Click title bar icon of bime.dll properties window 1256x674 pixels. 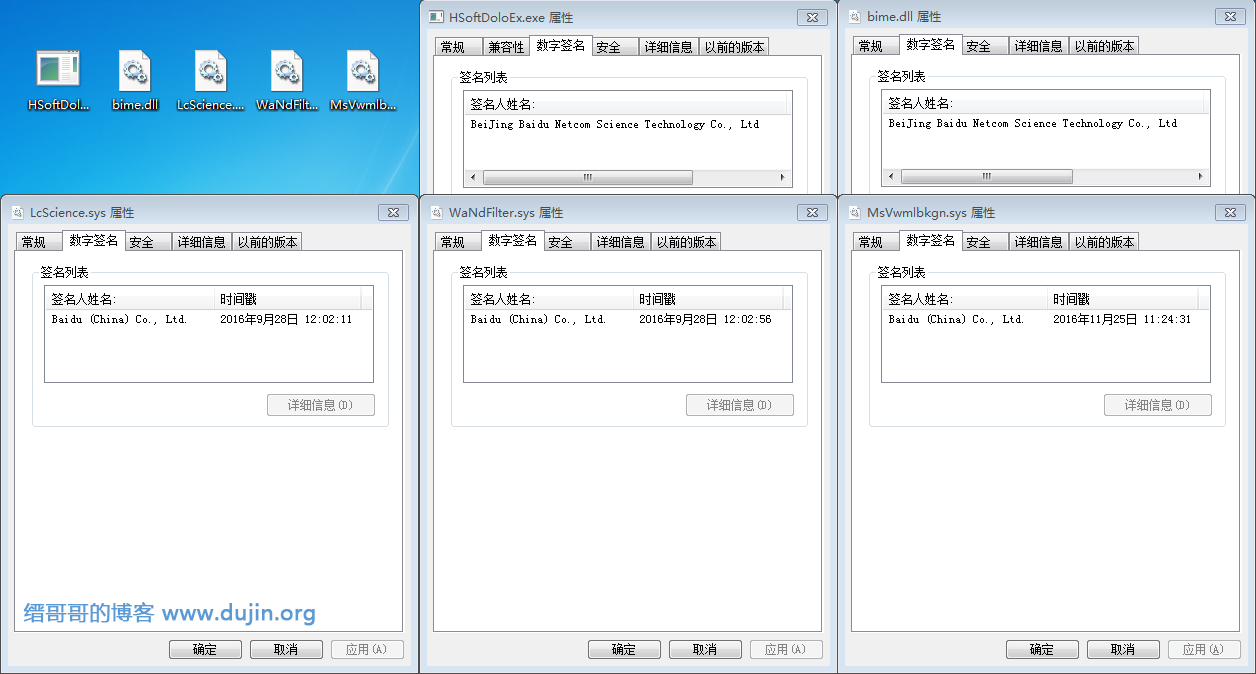click(855, 17)
